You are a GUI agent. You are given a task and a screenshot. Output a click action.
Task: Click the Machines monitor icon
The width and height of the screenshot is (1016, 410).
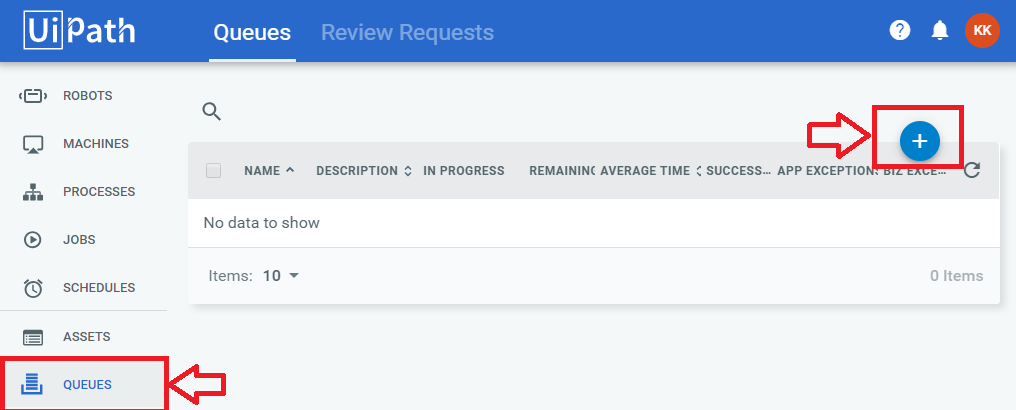pyautogui.click(x=32, y=144)
